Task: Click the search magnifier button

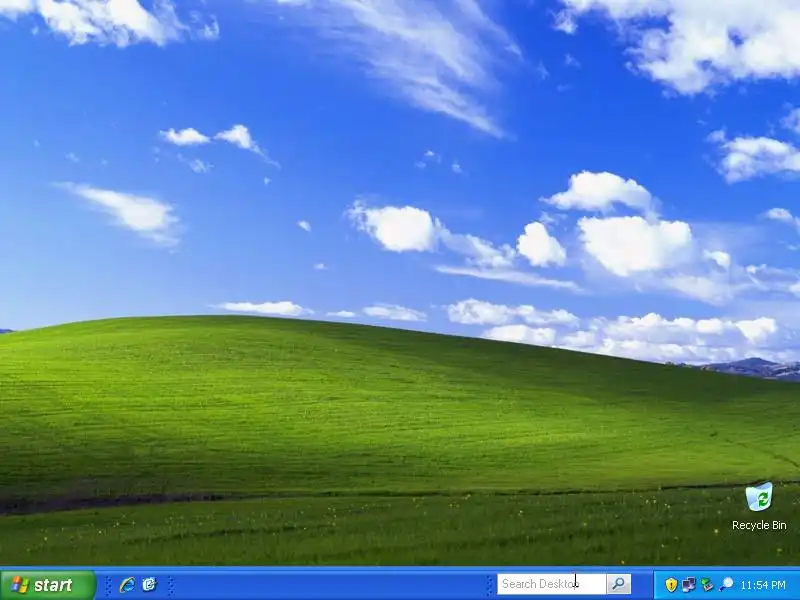Action: [x=619, y=584]
